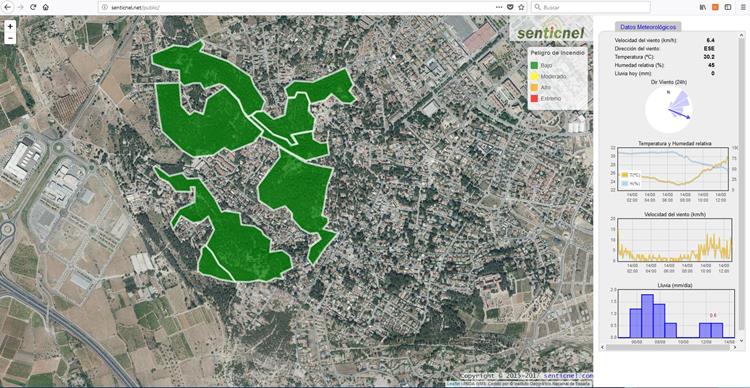This screenshot has width=750, height=388.
Task: Open the Firefox library icon
Action: click(703, 7)
